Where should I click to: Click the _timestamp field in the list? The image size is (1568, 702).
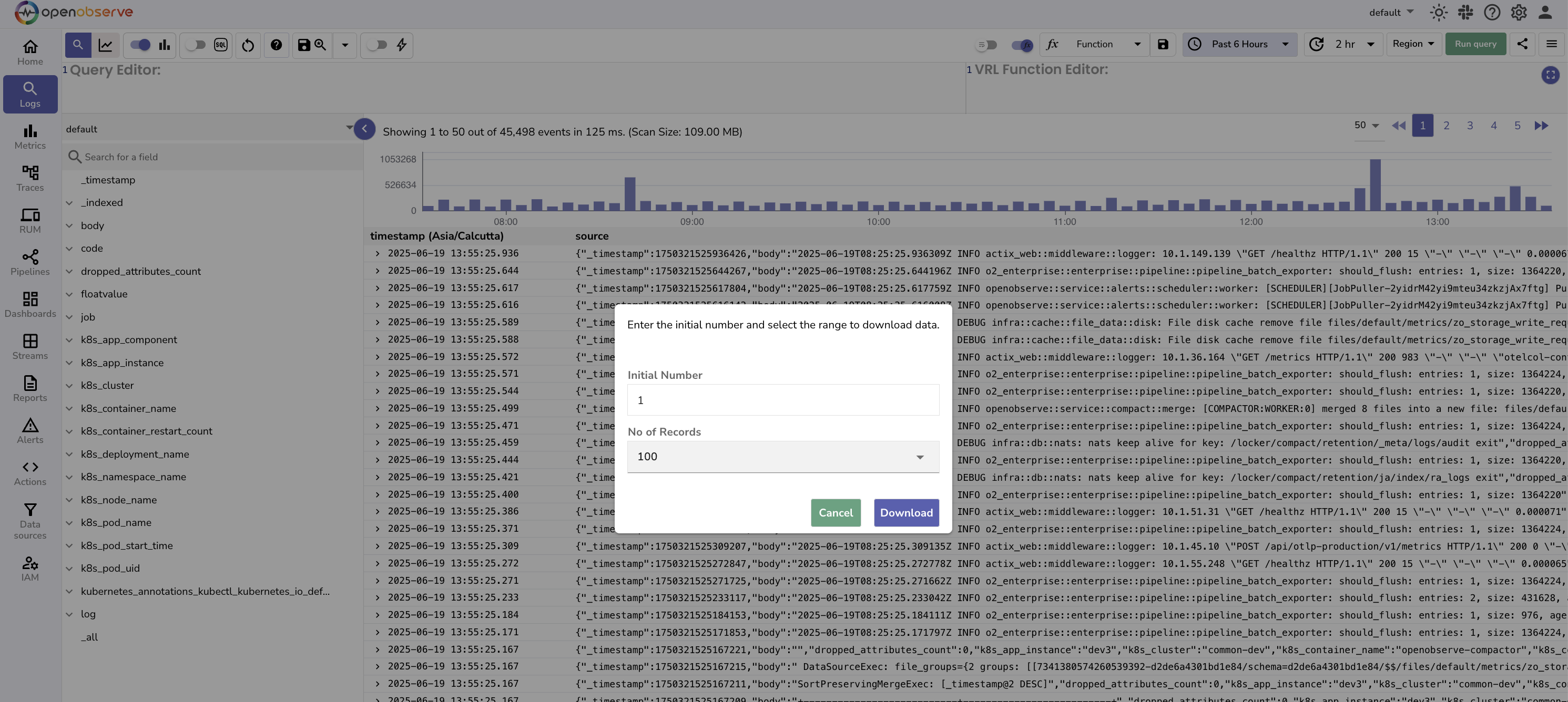(108, 180)
